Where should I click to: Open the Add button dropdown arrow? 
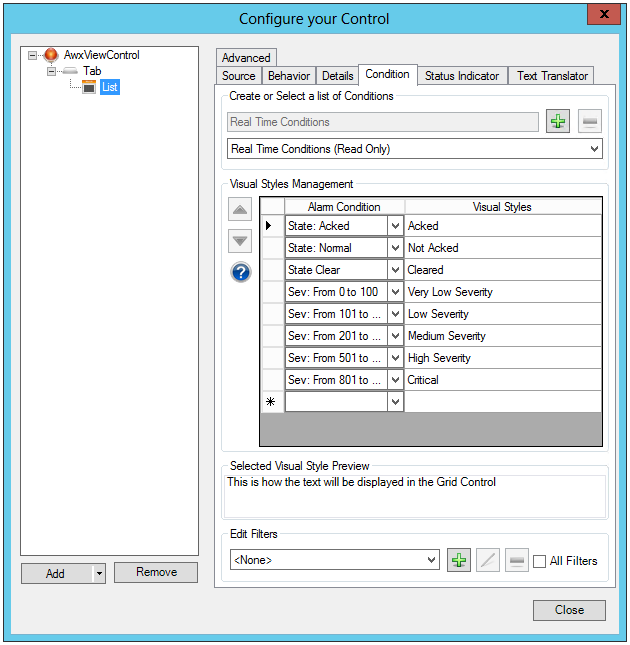98,573
